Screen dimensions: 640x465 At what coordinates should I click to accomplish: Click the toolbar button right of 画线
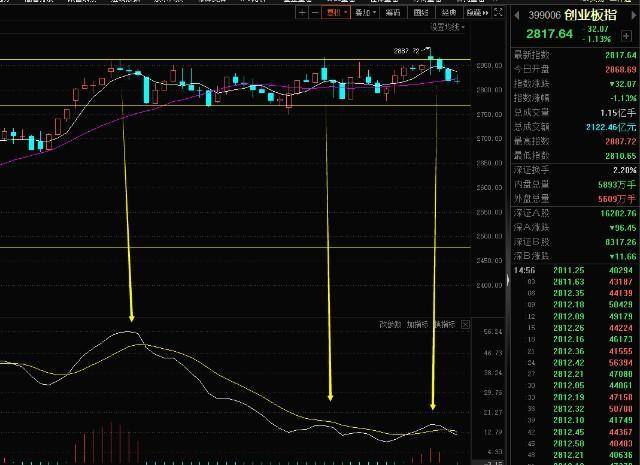(449, 13)
